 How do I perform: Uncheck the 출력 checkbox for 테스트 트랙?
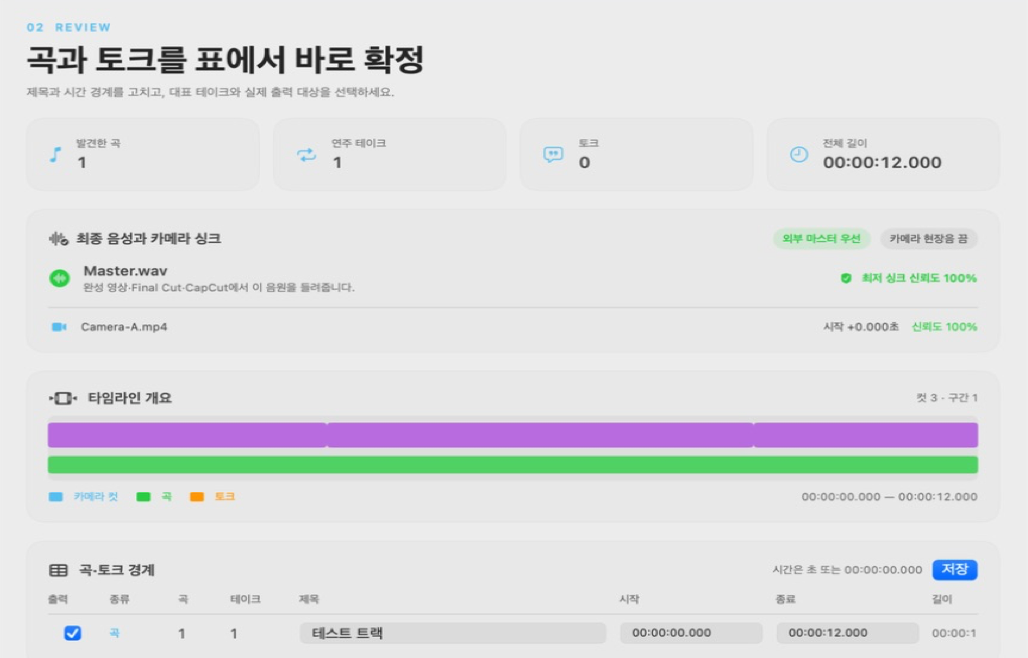tap(73, 633)
